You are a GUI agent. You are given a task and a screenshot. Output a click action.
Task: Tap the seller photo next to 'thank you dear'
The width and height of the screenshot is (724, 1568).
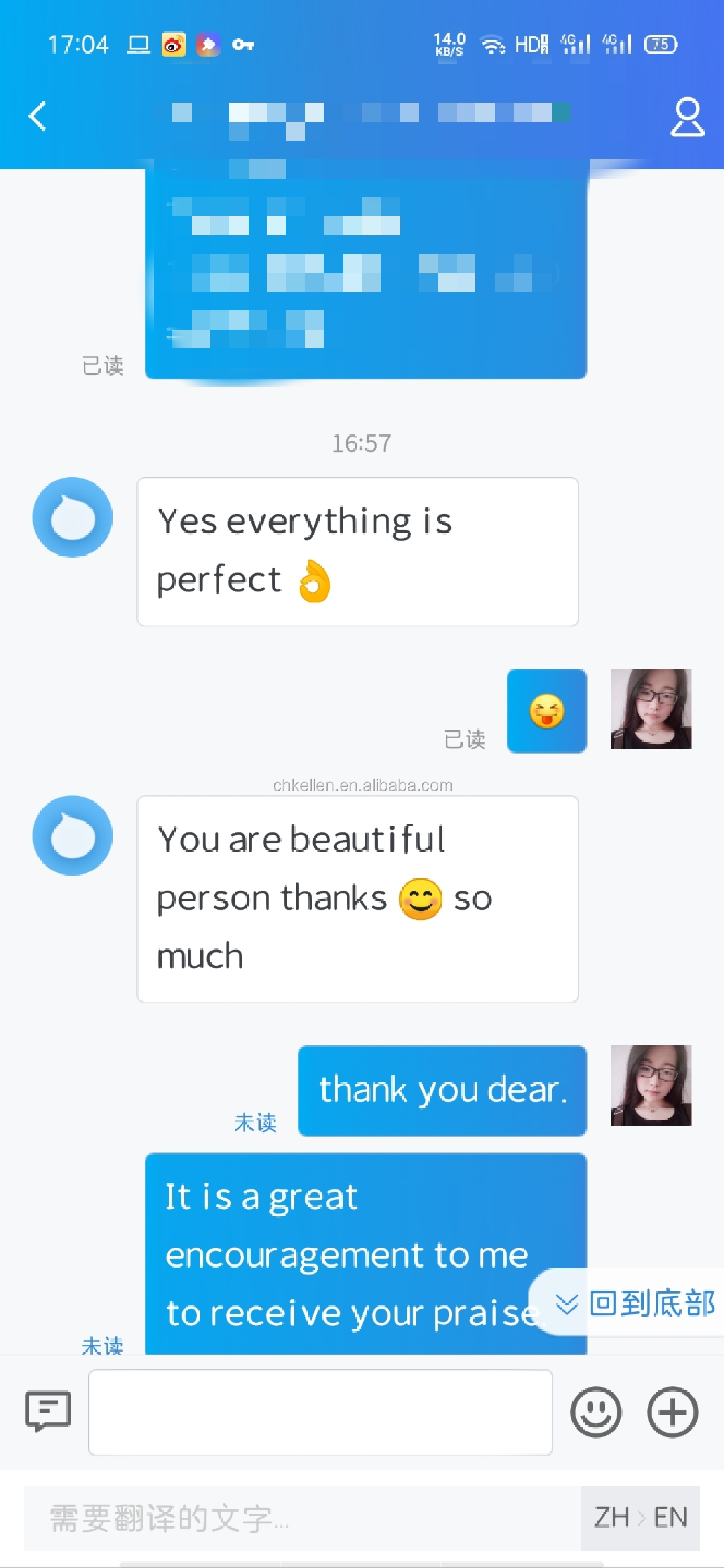tap(652, 1086)
